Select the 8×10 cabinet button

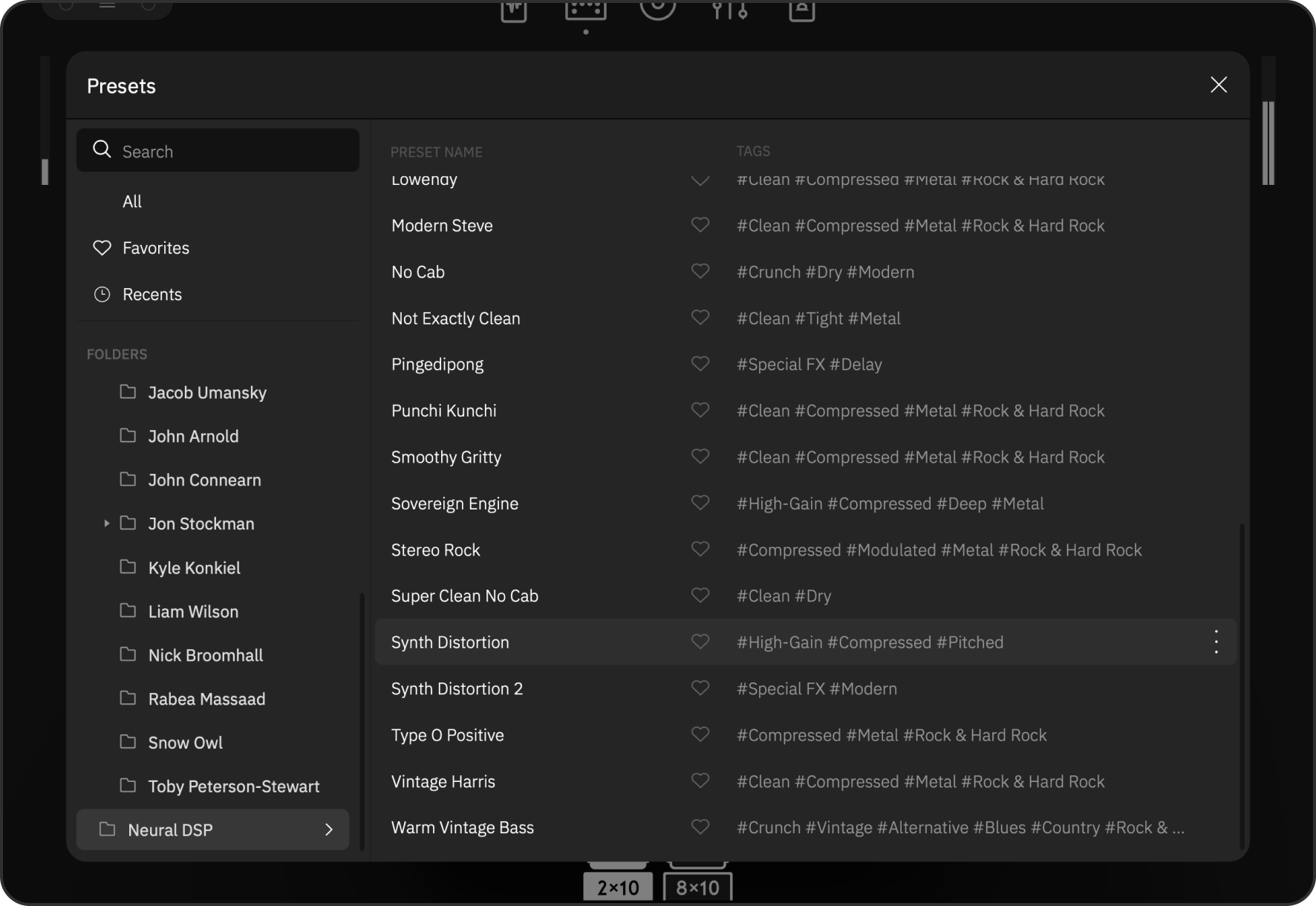697,887
